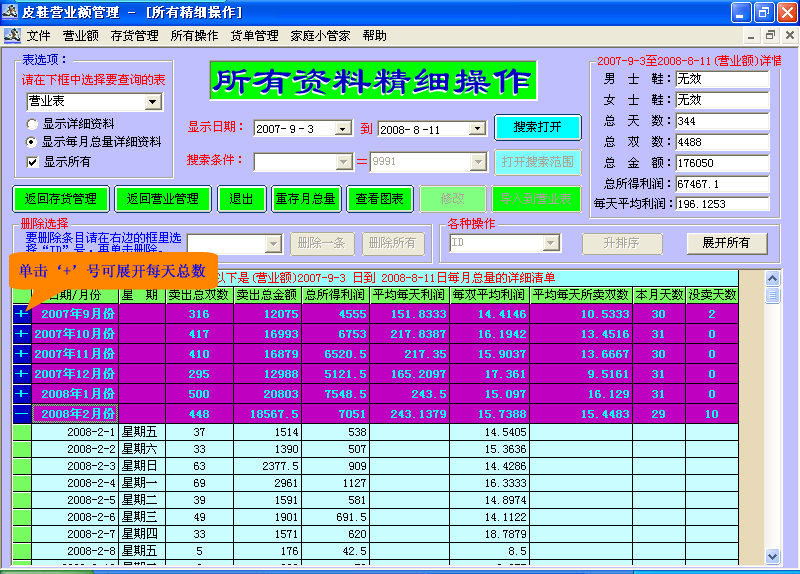Image resolution: width=800 pixels, height=574 pixels.
Task: Open the 营业表 table selection dropdown
Action: 152,102
